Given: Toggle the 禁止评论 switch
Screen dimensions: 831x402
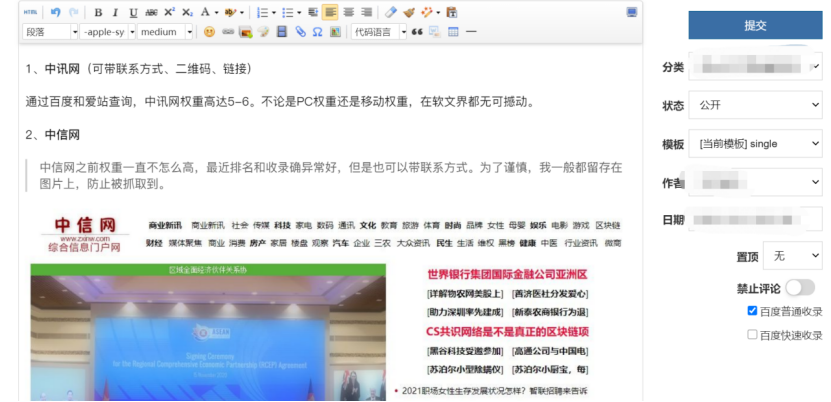Looking at the screenshot, I should [800, 288].
